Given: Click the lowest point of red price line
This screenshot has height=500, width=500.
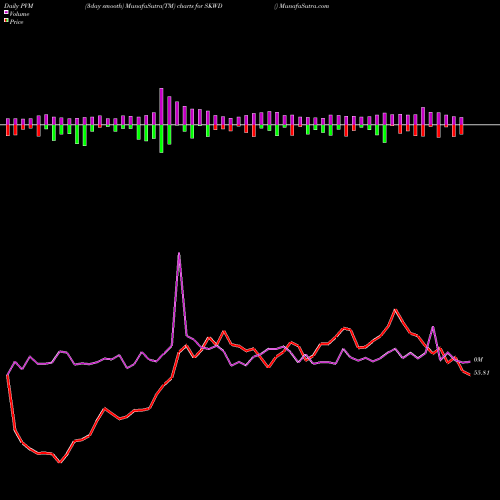Looking at the screenshot, I should click(60, 462).
